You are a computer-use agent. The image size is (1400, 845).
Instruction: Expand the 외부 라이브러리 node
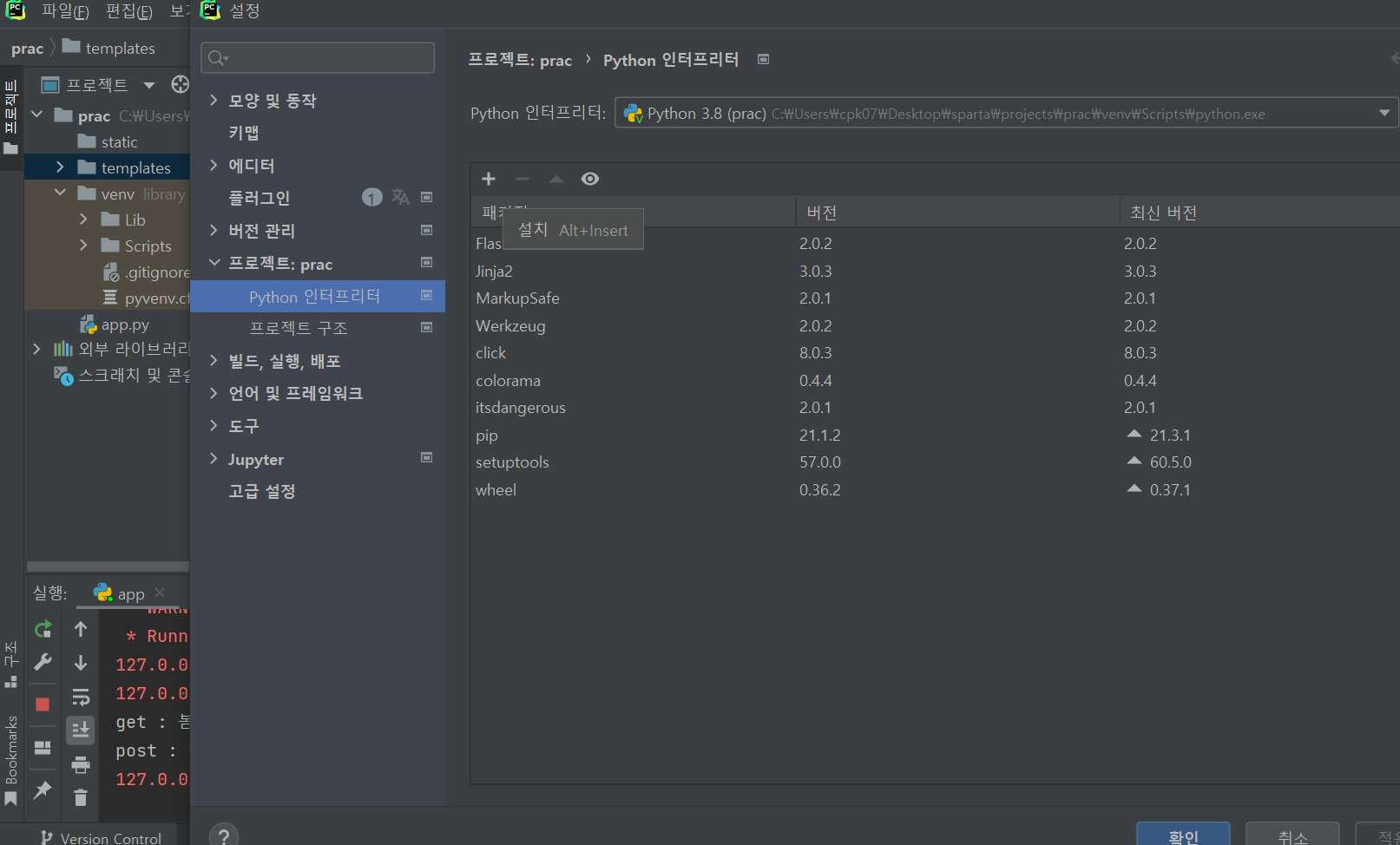tap(36, 349)
